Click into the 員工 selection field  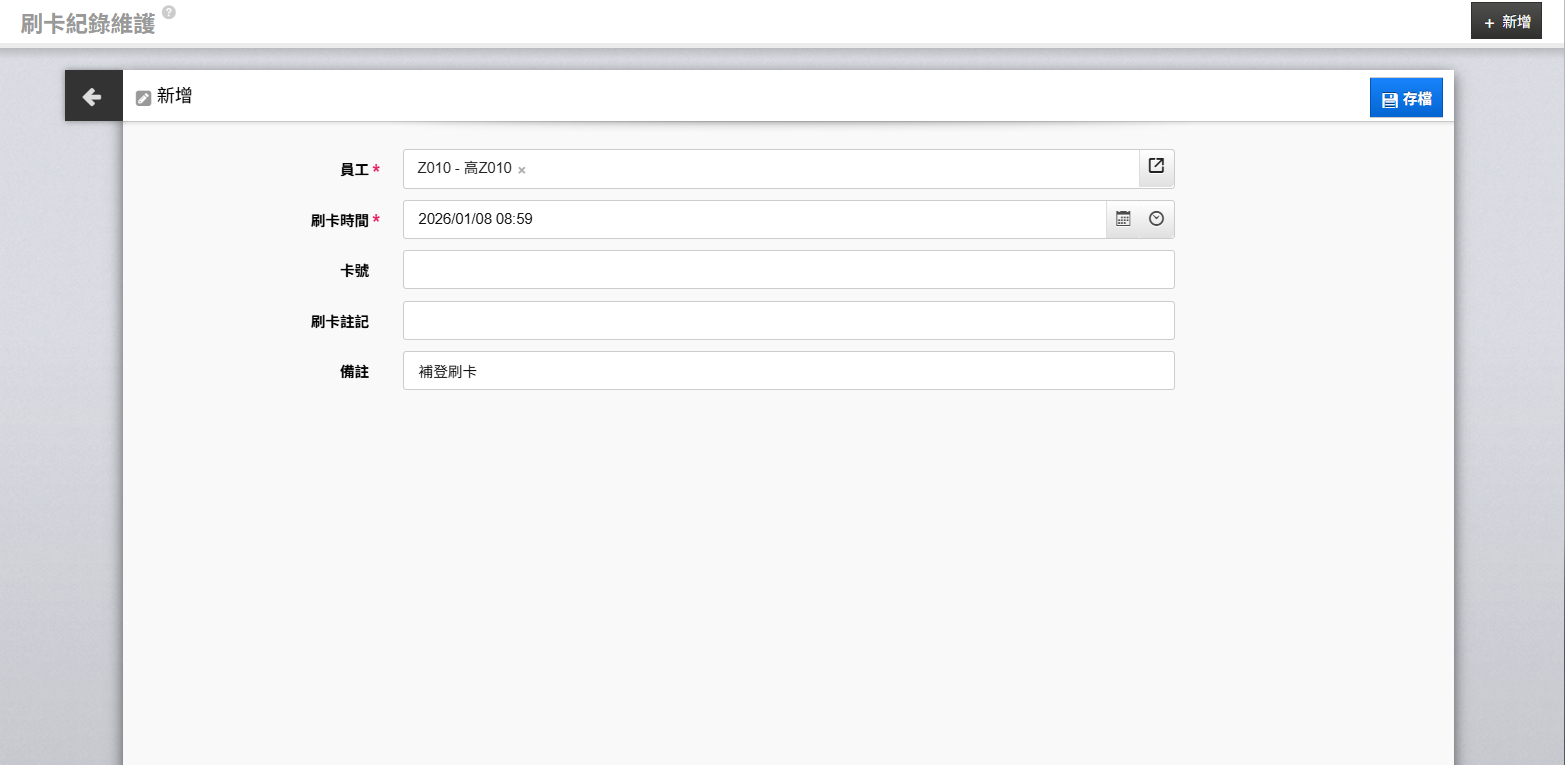point(820,169)
